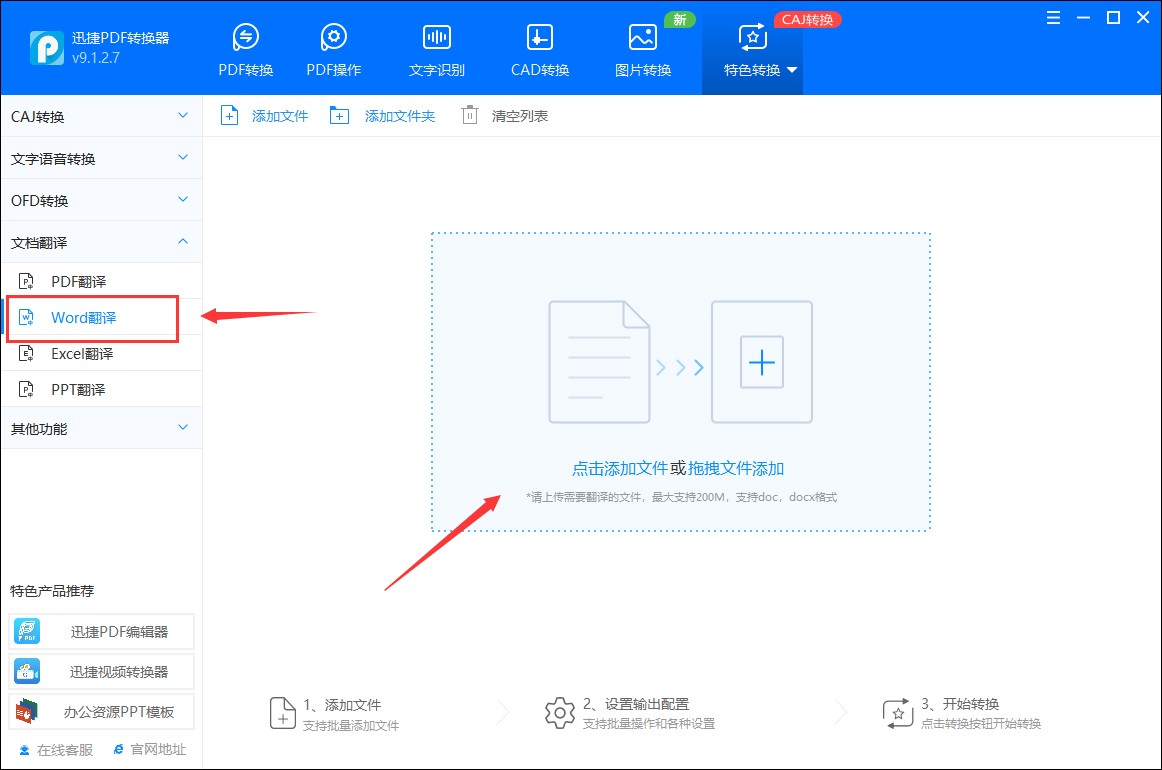The height and width of the screenshot is (770, 1162).
Task: Select the PPT翻译 sidebar item
Action: 102,389
